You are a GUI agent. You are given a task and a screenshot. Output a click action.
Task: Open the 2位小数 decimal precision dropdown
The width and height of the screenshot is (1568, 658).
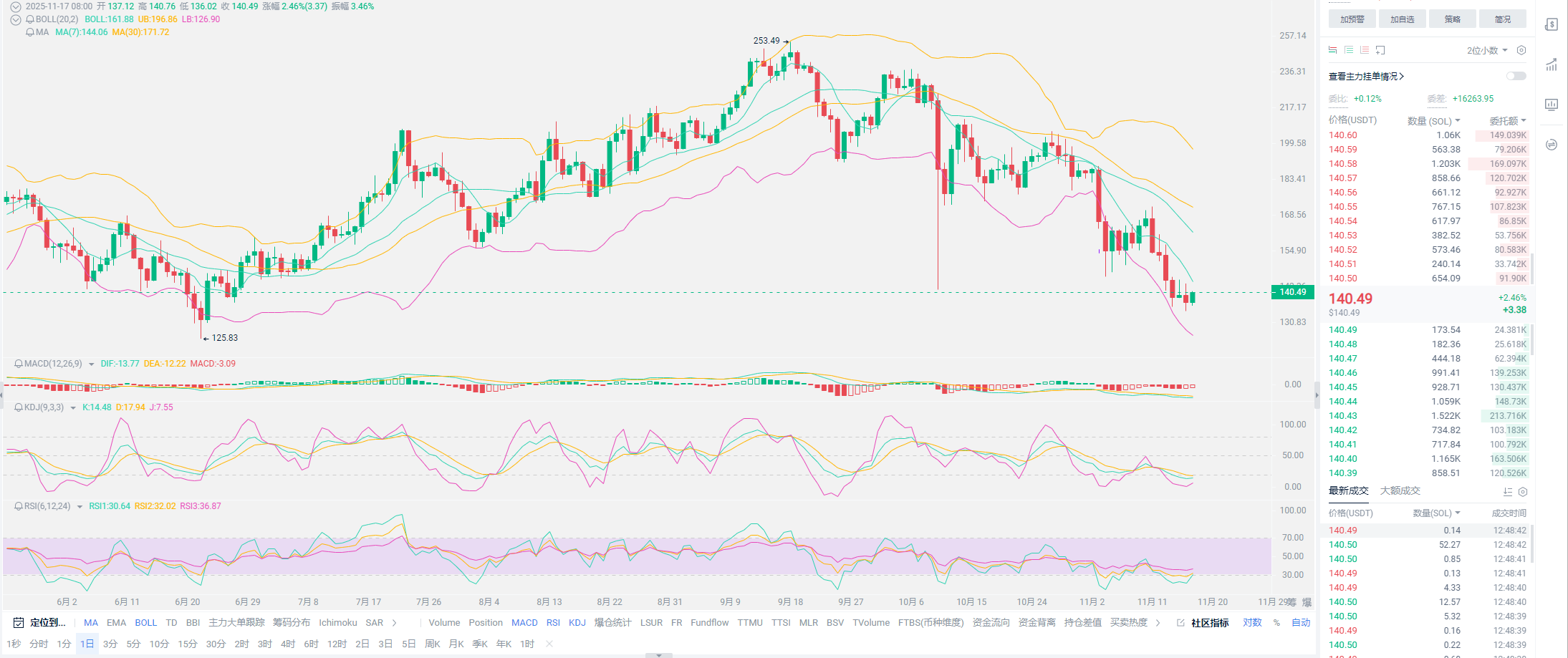1487,51
